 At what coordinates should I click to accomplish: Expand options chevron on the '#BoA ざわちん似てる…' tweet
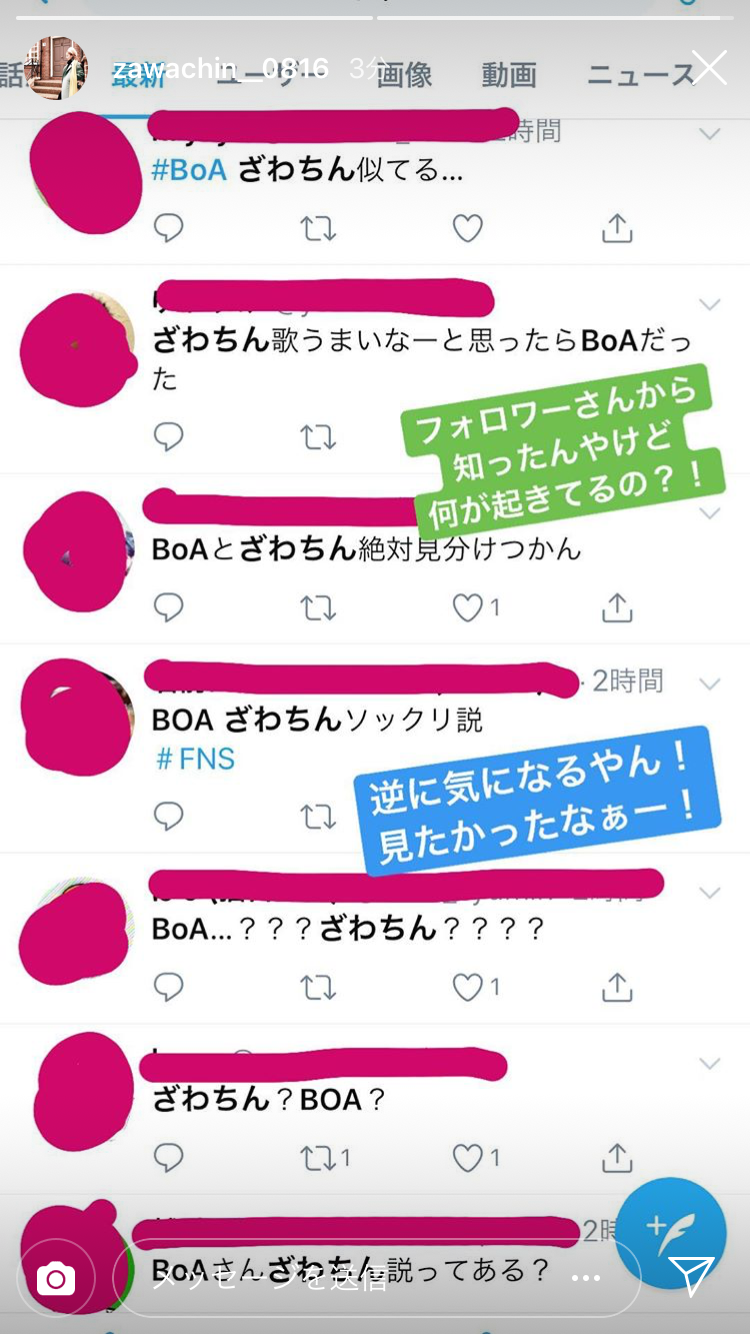710,133
